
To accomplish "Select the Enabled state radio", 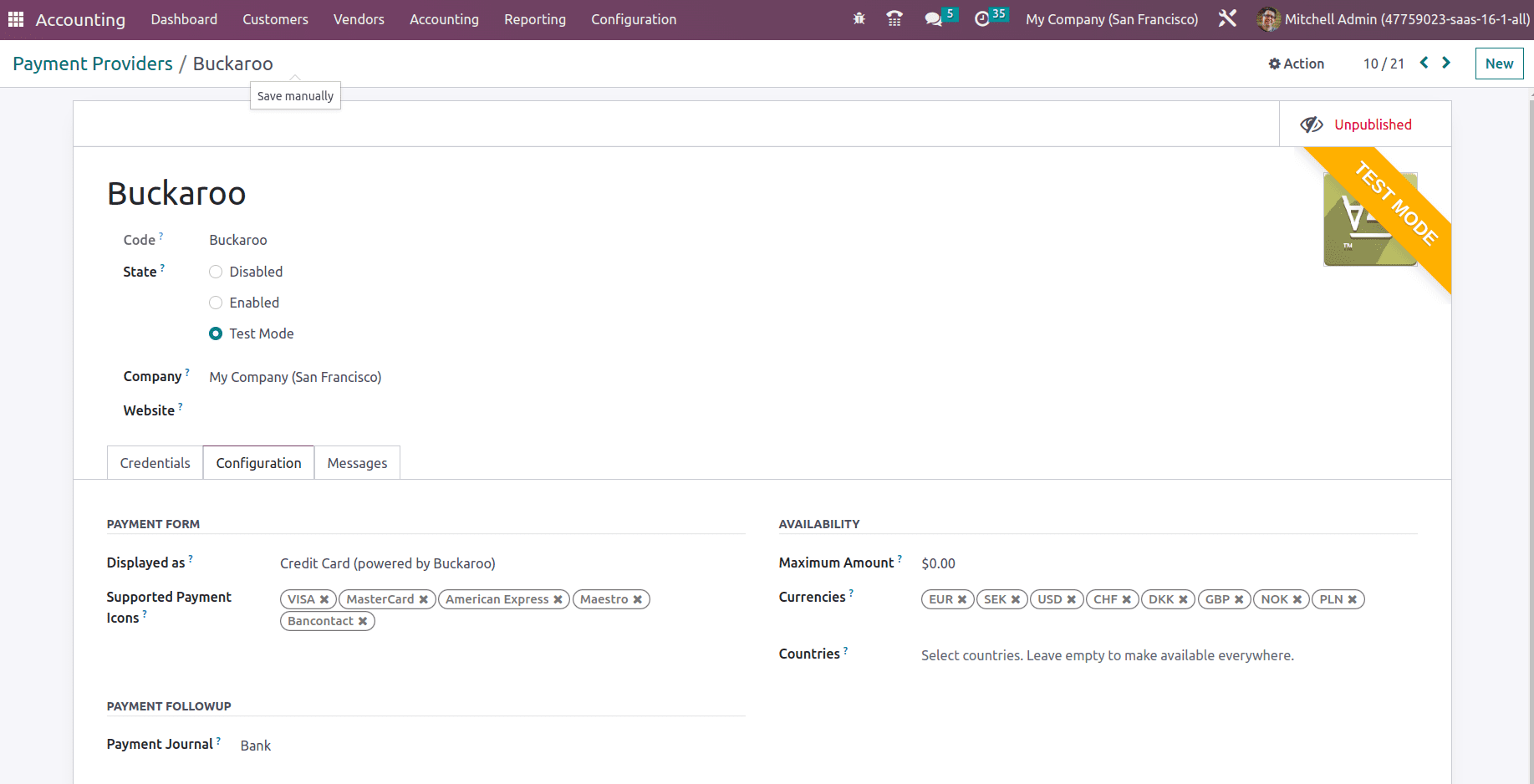I will (x=216, y=303).
